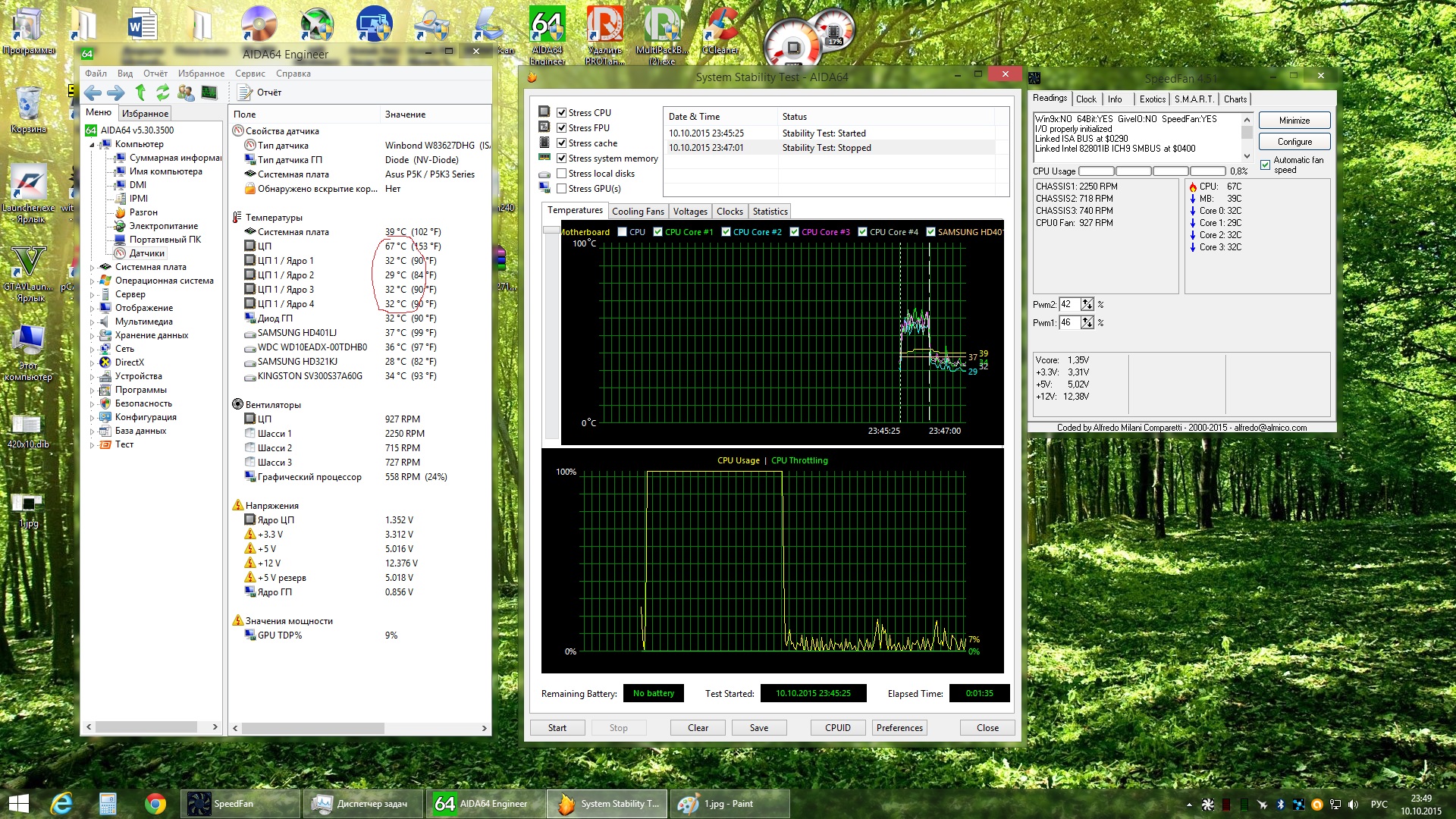Click the Start button in stability test

click(x=557, y=727)
